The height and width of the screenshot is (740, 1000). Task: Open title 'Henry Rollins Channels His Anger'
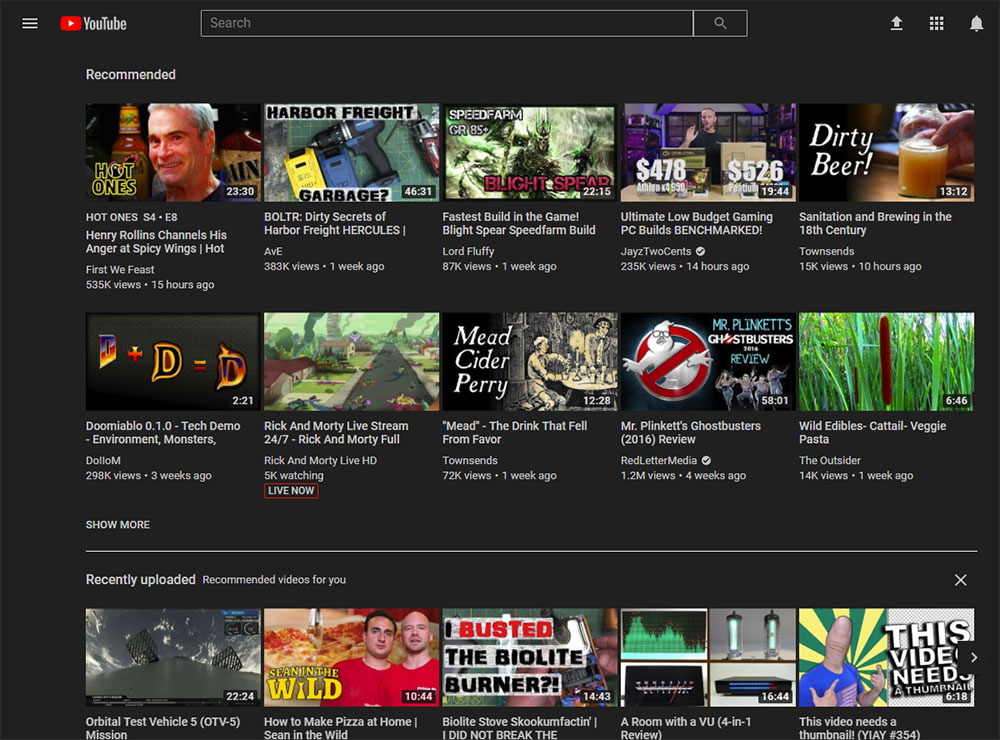pos(156,242)
